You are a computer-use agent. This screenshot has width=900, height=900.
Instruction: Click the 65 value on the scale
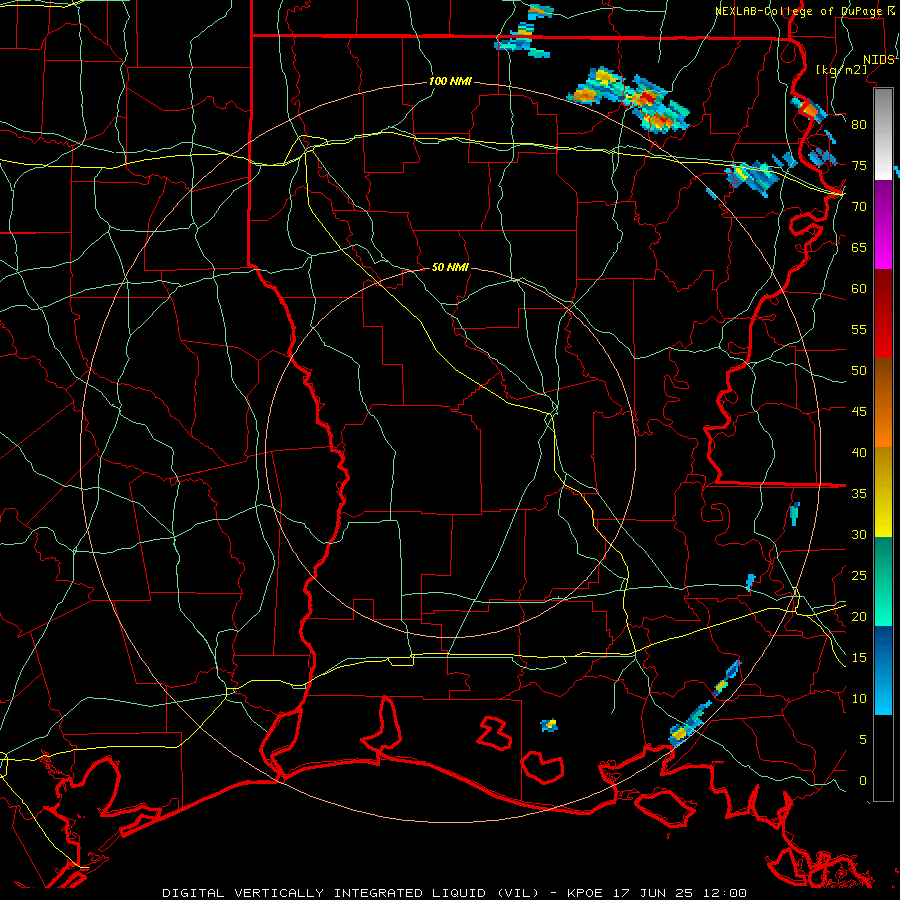[859, 247]
